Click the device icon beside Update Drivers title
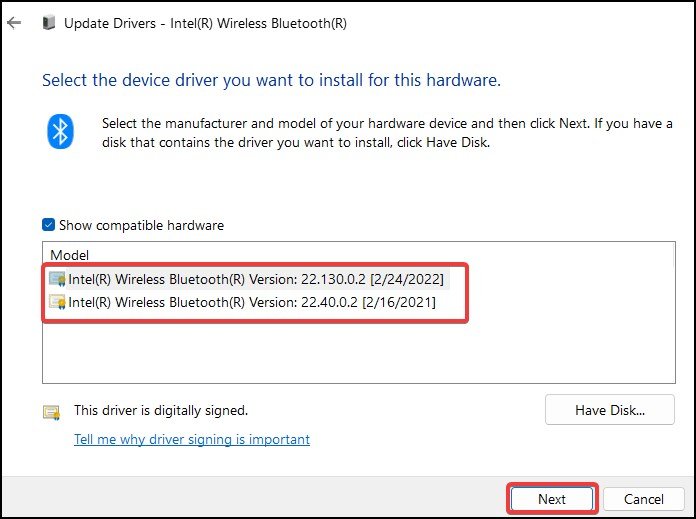Viewport: 696px width, 519px height. point(49,22)
